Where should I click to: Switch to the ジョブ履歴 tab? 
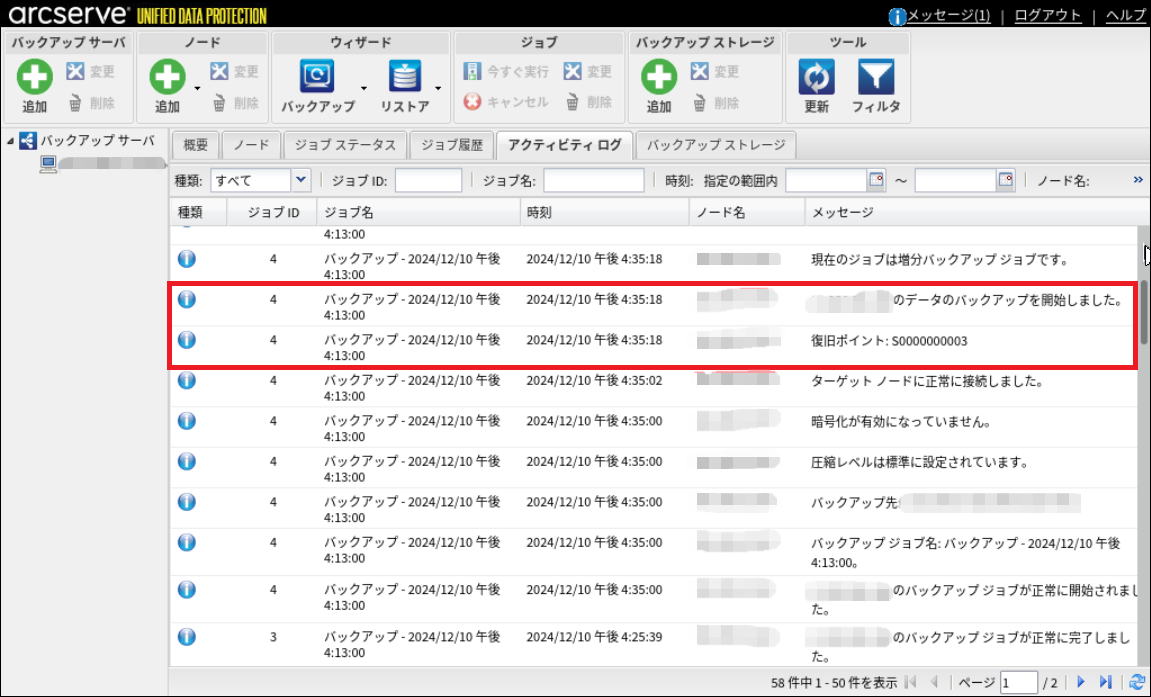(x=452, y=145)
